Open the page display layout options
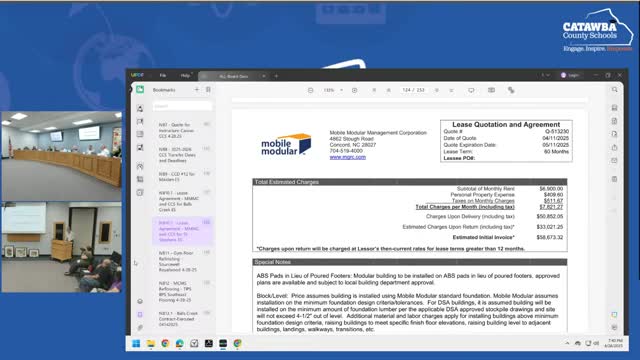Screen dimensions: 640x360 pos(491,90)
